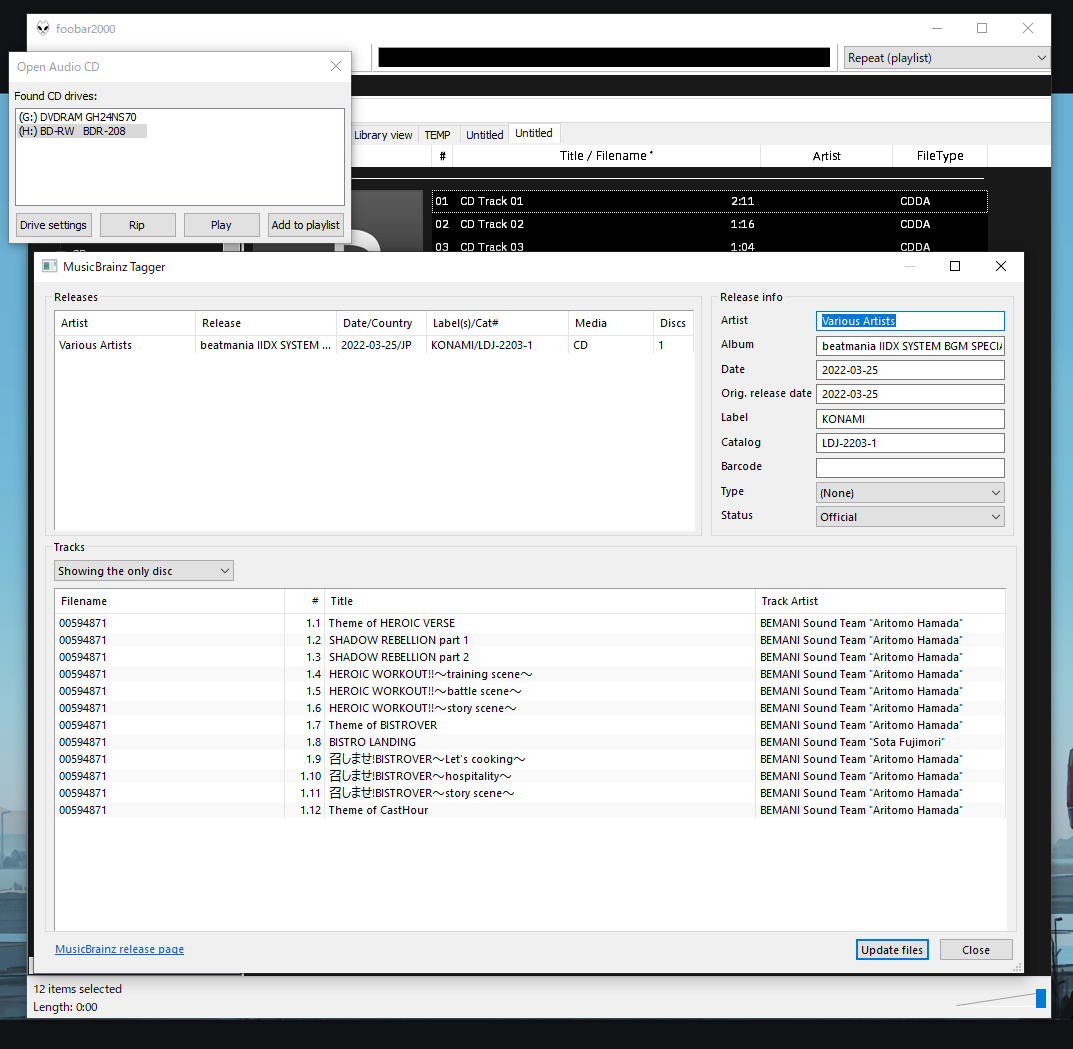Open the Repeat (playlist) playback order dropdown

pos(946,58)
